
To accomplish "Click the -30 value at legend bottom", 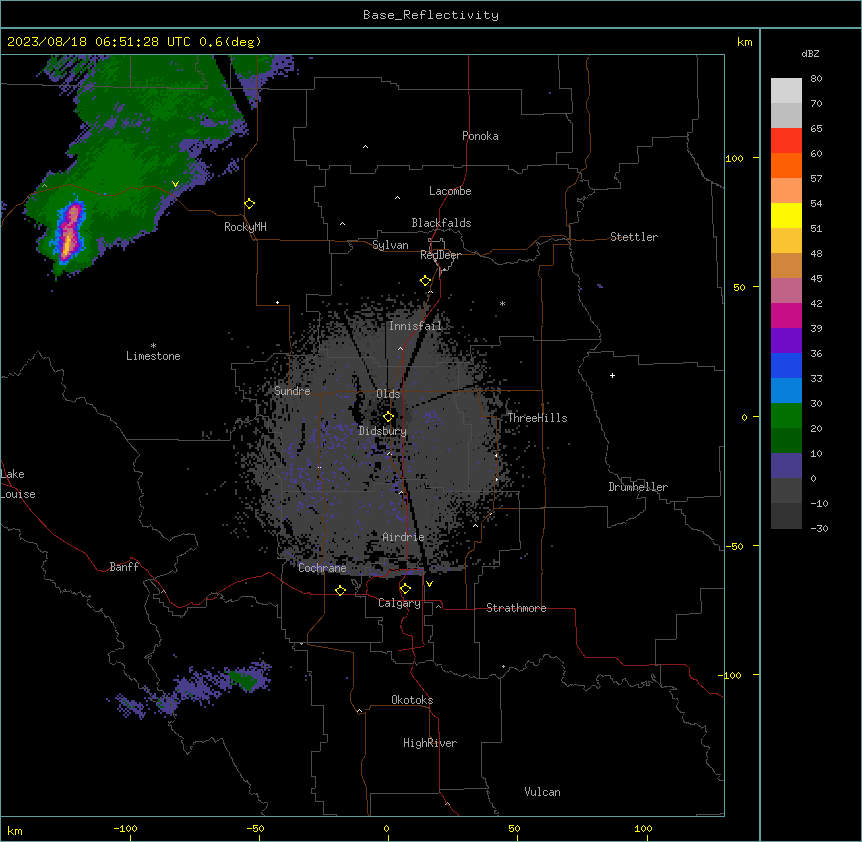I will (x=819, y=528).
